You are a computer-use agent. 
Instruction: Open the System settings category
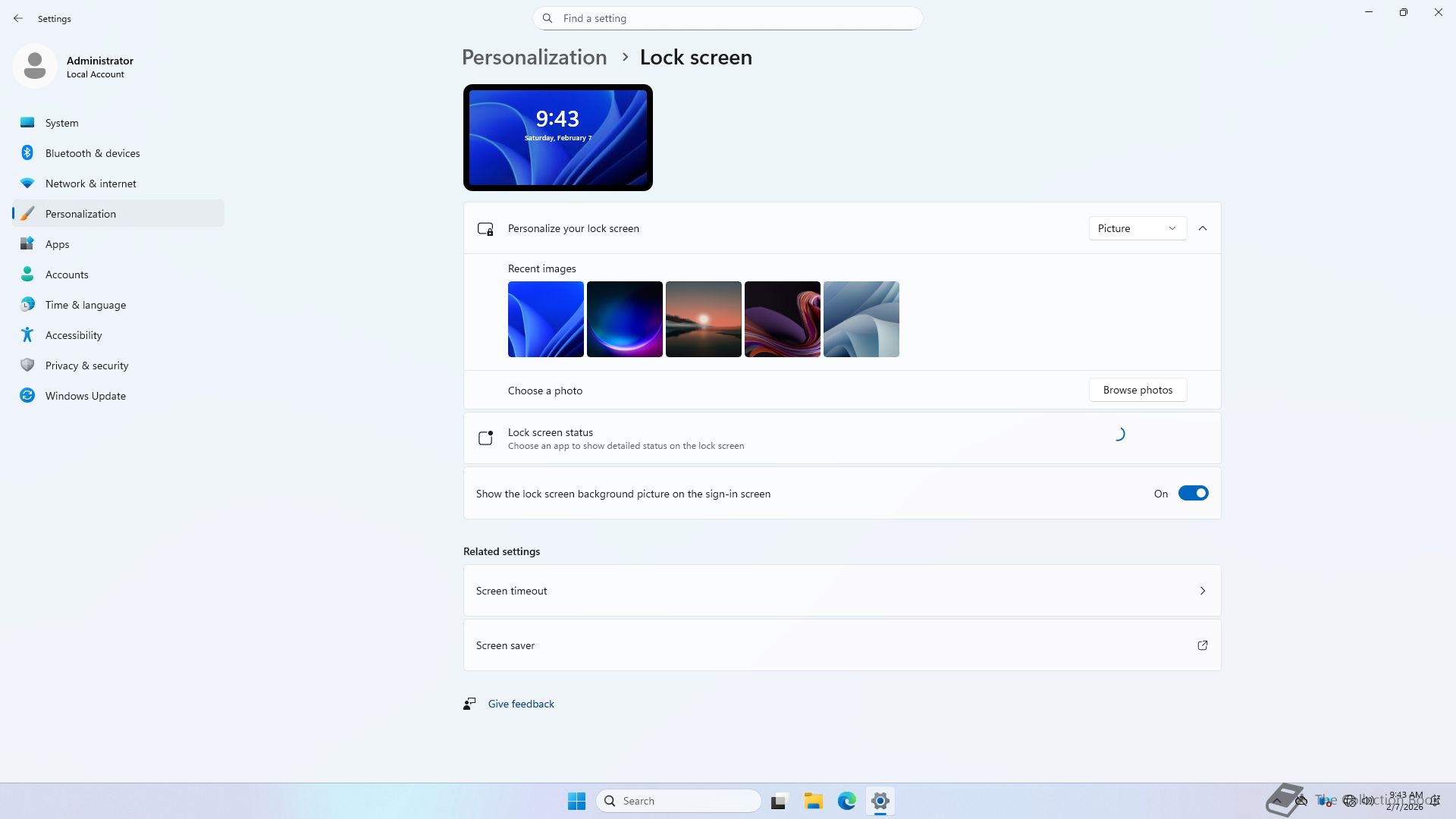61,123
